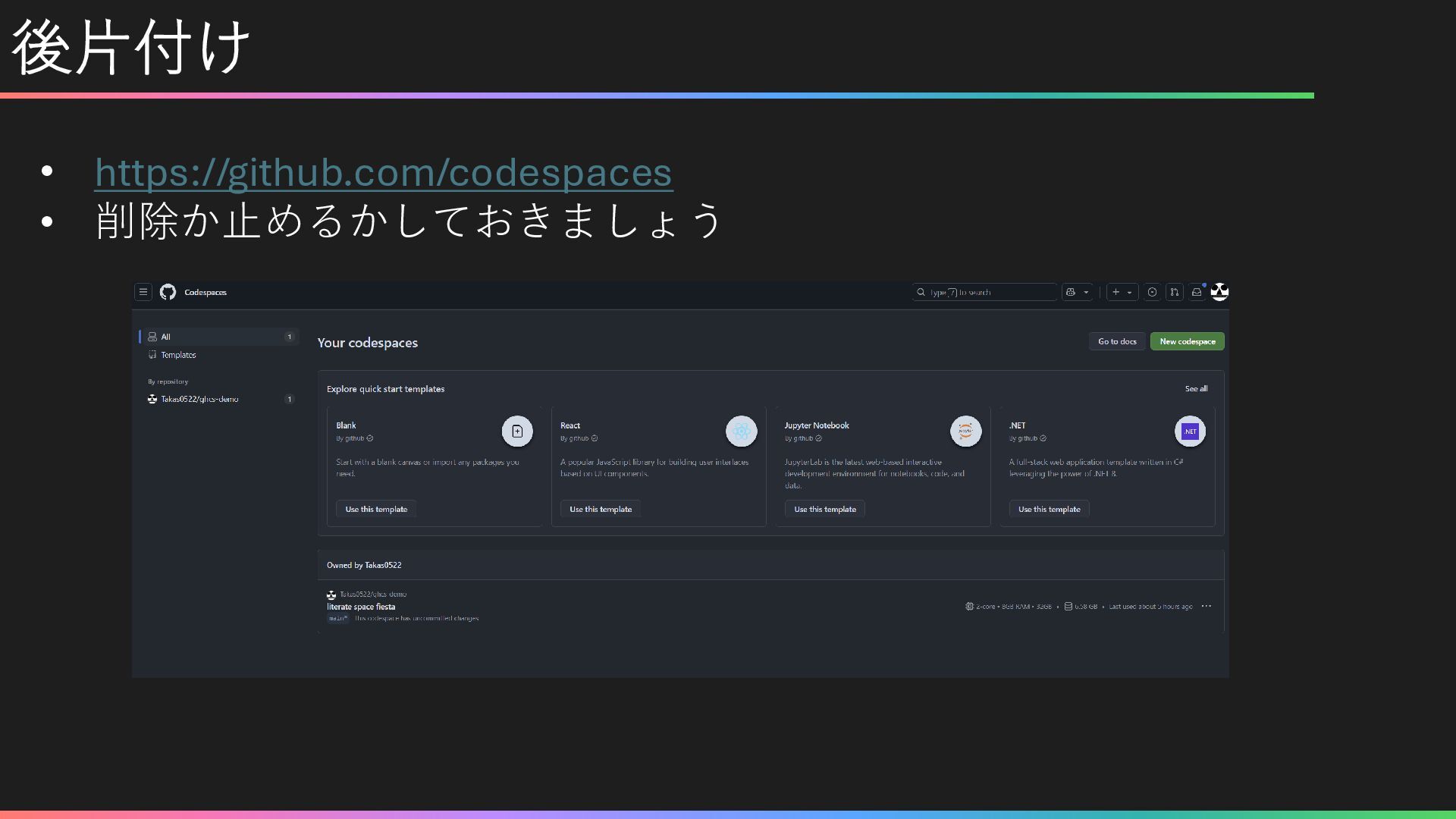Click the React template icon
This screenshot has height=819, width=1456.
click(742, 431)
